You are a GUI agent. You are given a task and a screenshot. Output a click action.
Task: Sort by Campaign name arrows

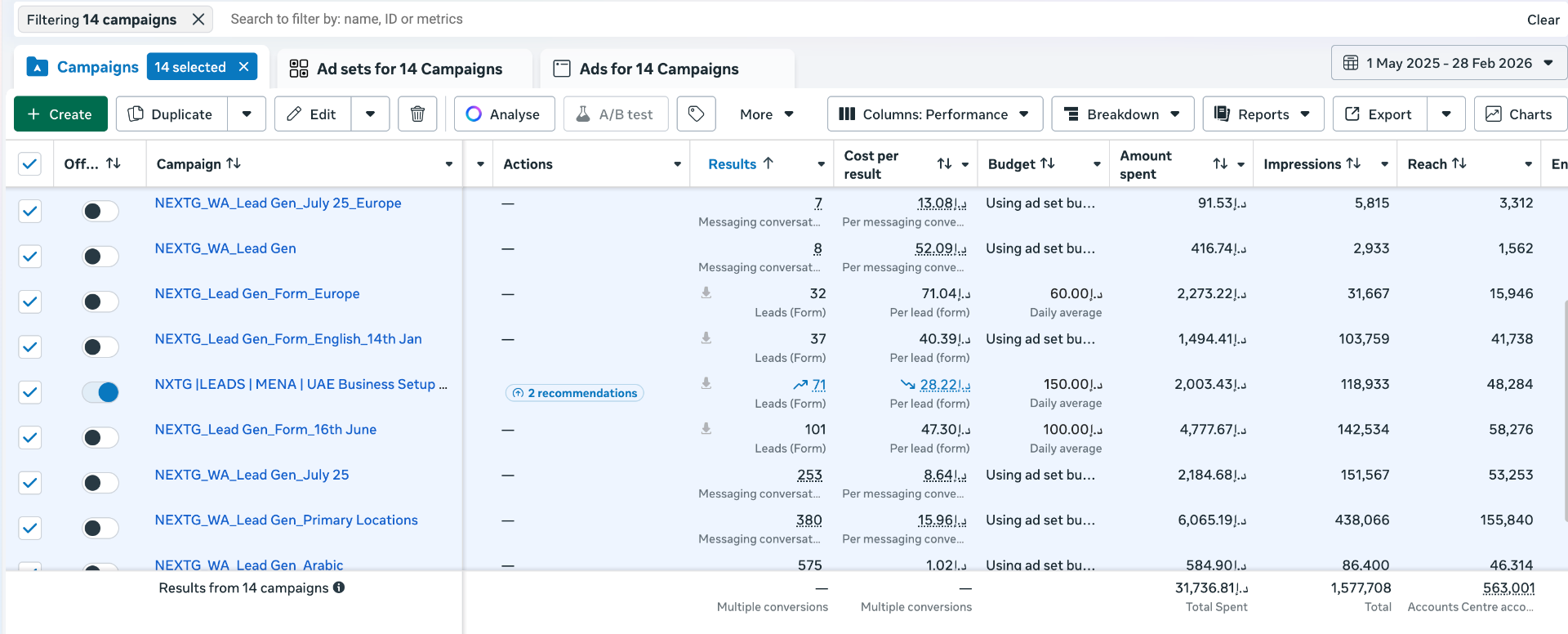coord(234,163)
